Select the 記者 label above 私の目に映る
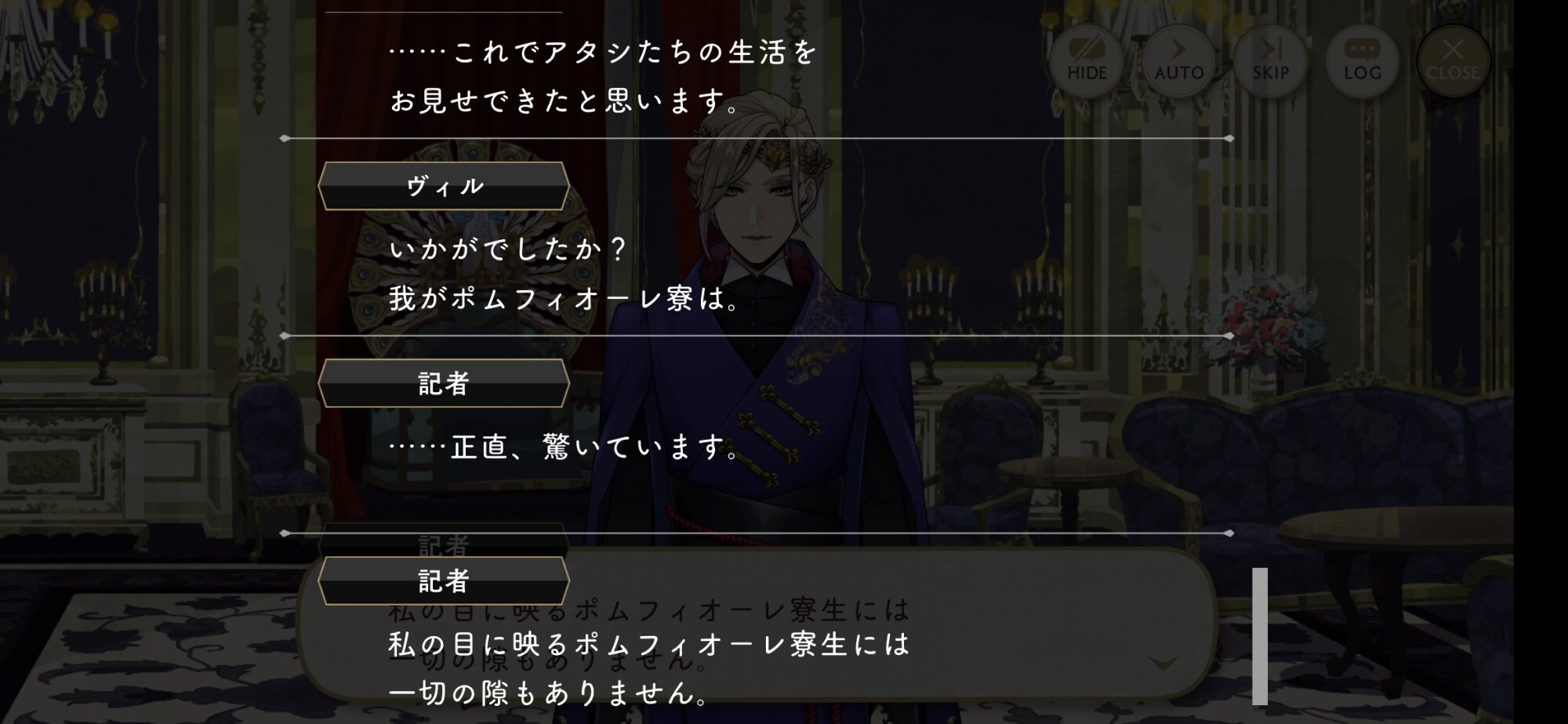The image size is (1568, 724). pos(444,581)
